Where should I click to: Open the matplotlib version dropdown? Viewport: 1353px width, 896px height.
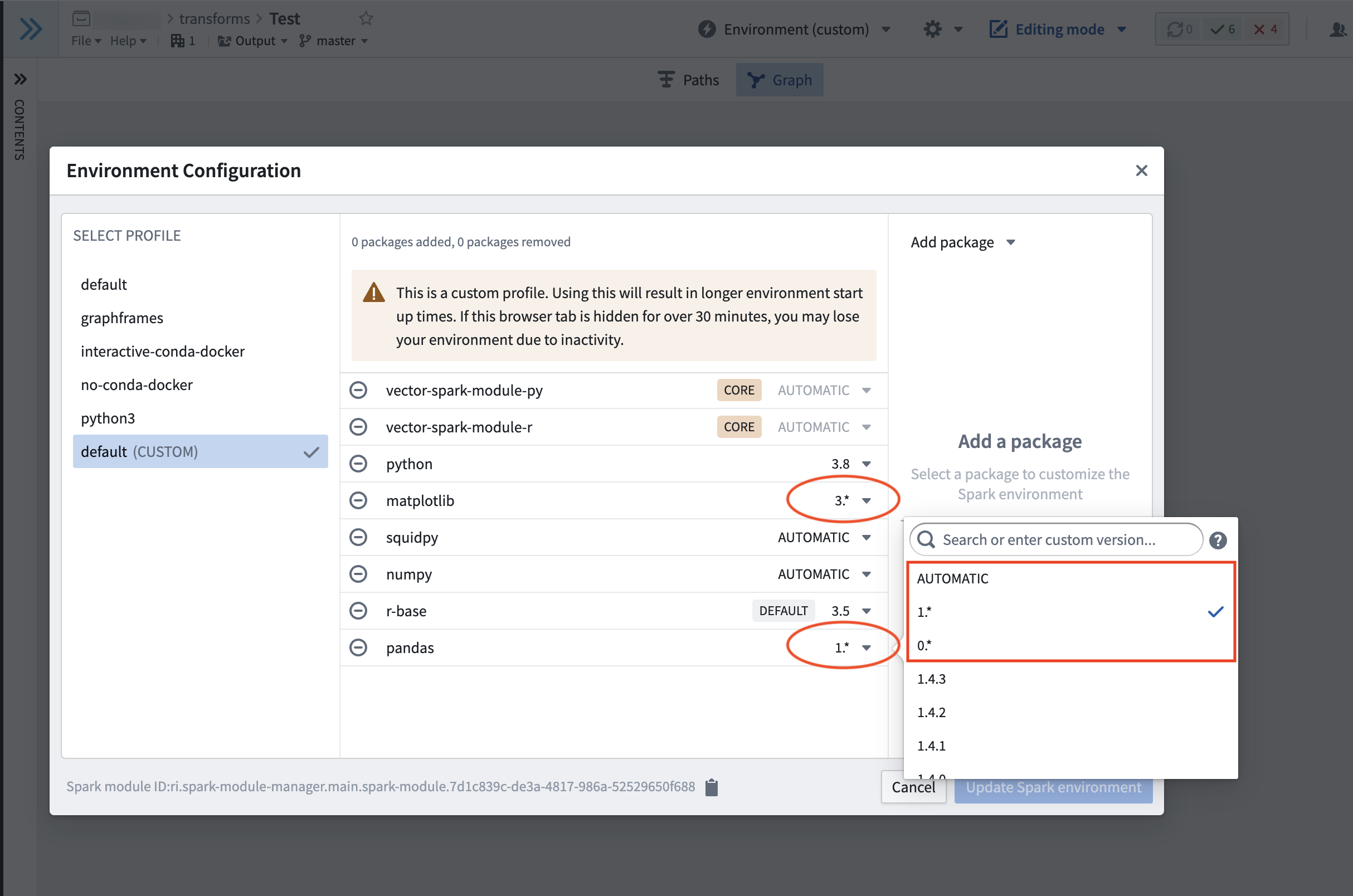click(852, 500)
